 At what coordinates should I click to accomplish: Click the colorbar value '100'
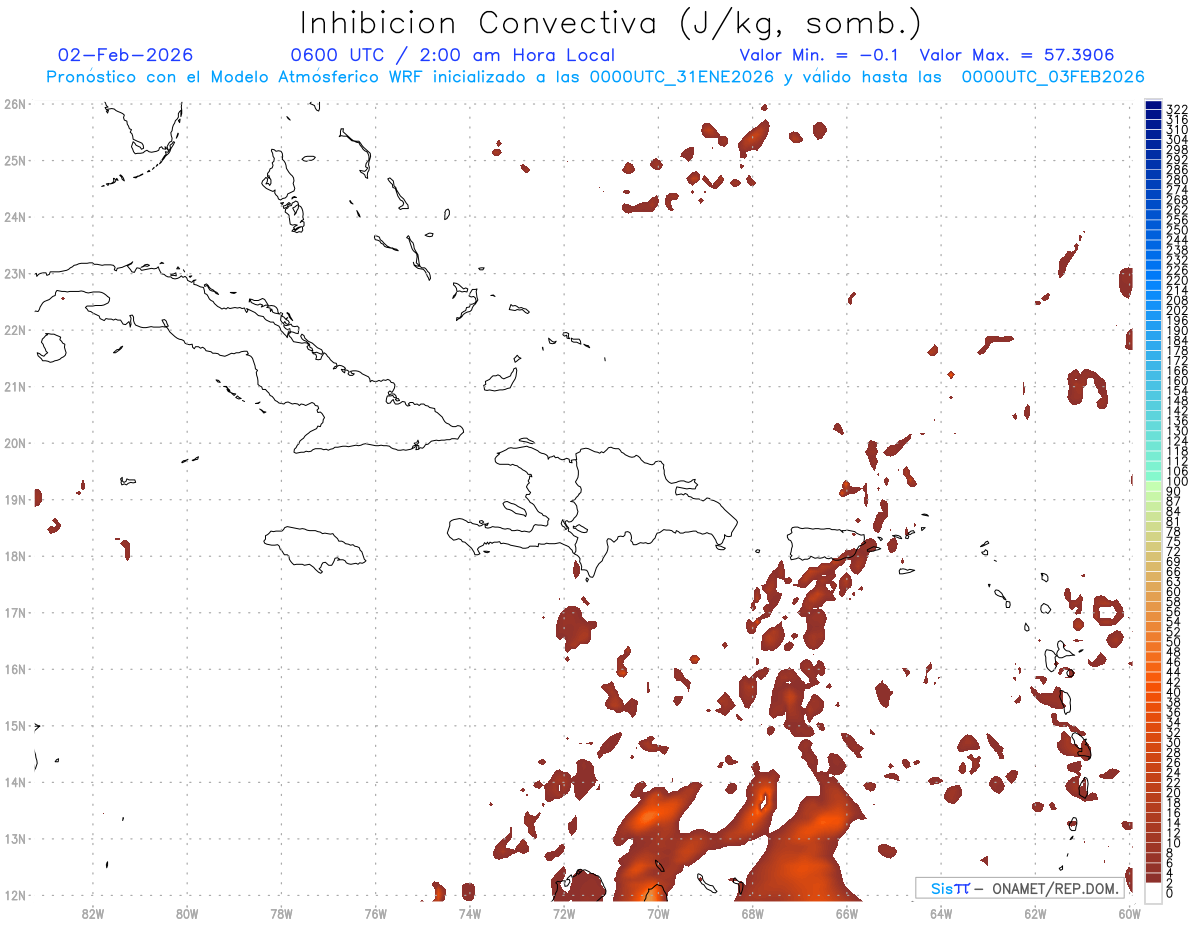pos(1177,482)
